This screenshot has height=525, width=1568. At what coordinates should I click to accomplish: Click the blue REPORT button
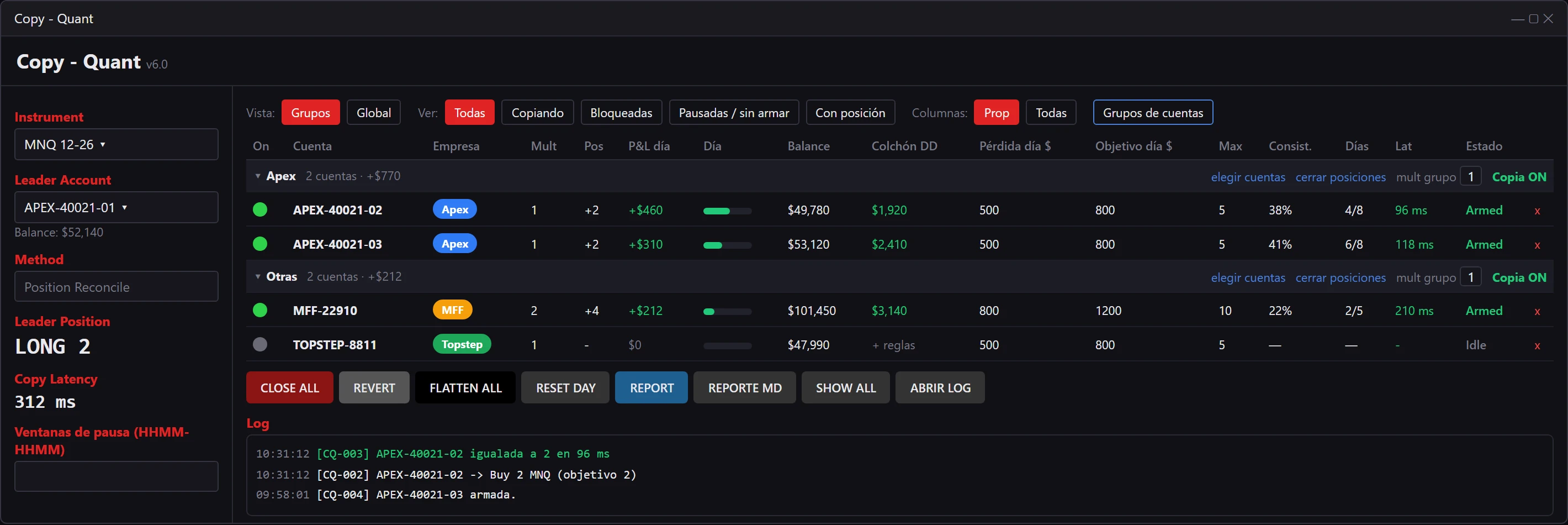click(651, 387)
